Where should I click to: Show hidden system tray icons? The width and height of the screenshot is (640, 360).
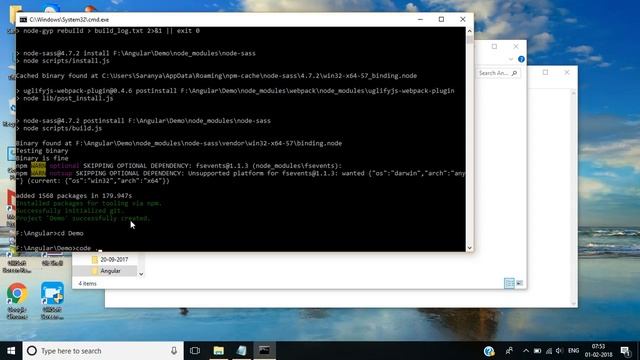pos(526,351)
